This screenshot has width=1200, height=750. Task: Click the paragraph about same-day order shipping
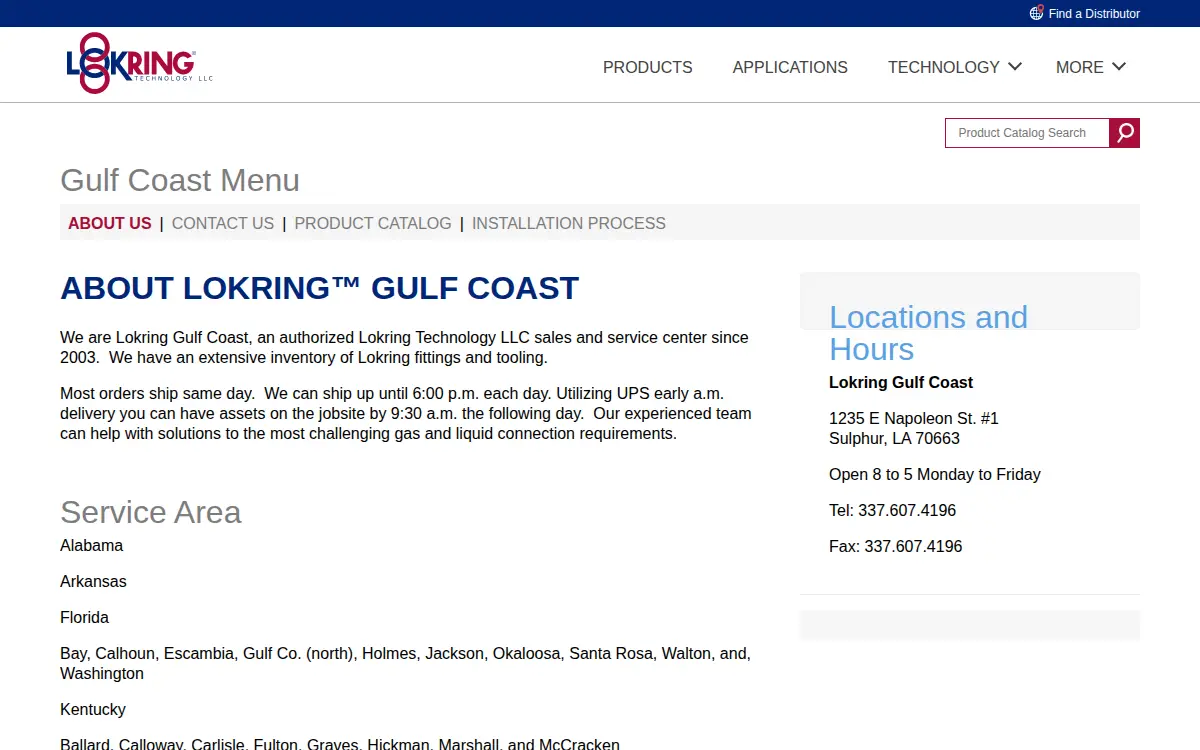pyautogui.click(x=406, y=413)
